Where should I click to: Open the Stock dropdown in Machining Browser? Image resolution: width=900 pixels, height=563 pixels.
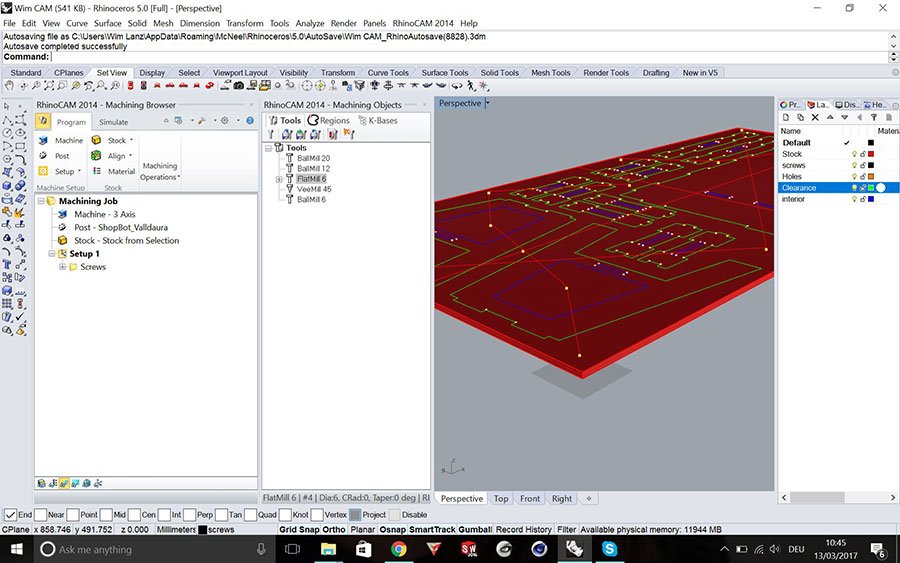coord(131,140)
